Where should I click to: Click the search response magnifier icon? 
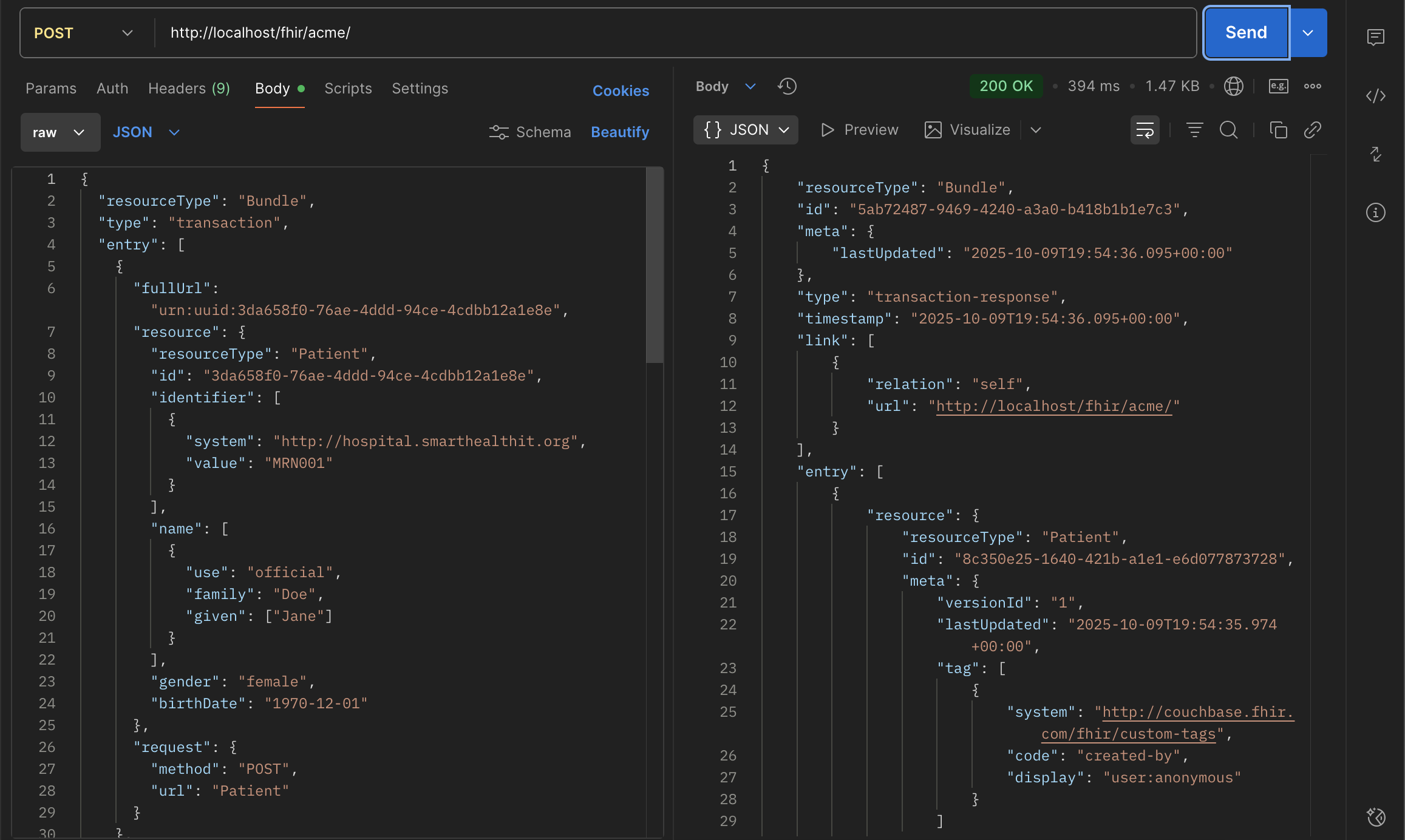pyautogui.click(x=1228, y=130)
